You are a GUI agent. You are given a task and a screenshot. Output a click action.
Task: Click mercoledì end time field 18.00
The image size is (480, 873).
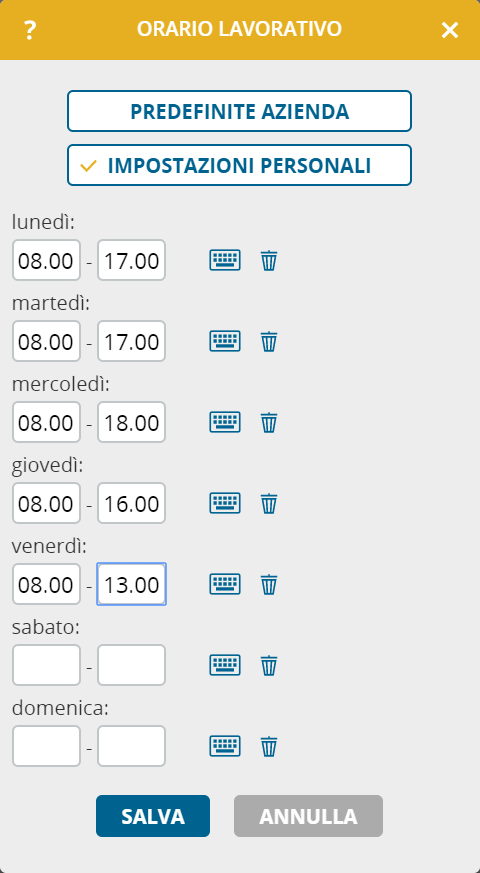click(x=131, y=422)
